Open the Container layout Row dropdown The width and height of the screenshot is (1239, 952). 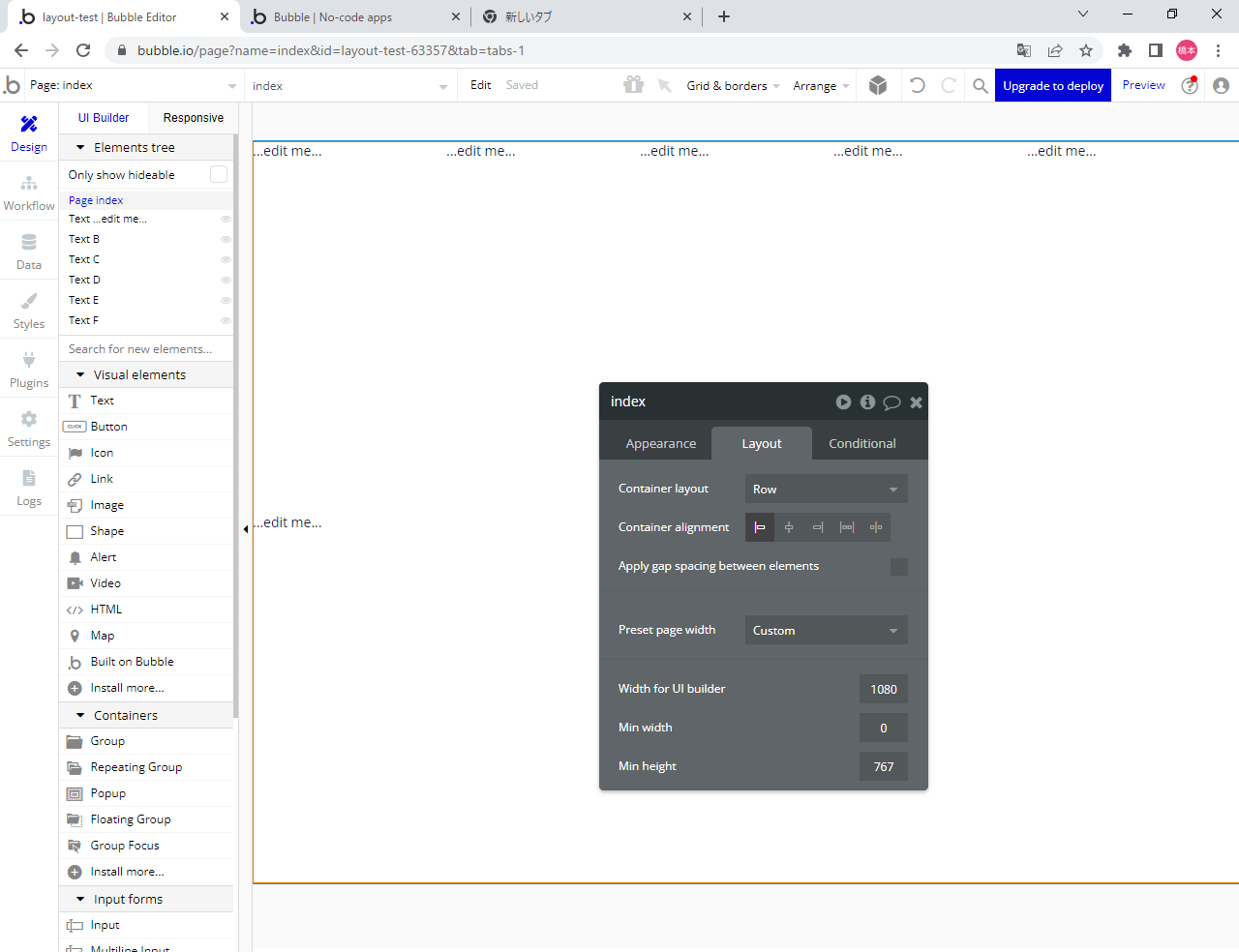pyautogui.click(x=826, y=490)
